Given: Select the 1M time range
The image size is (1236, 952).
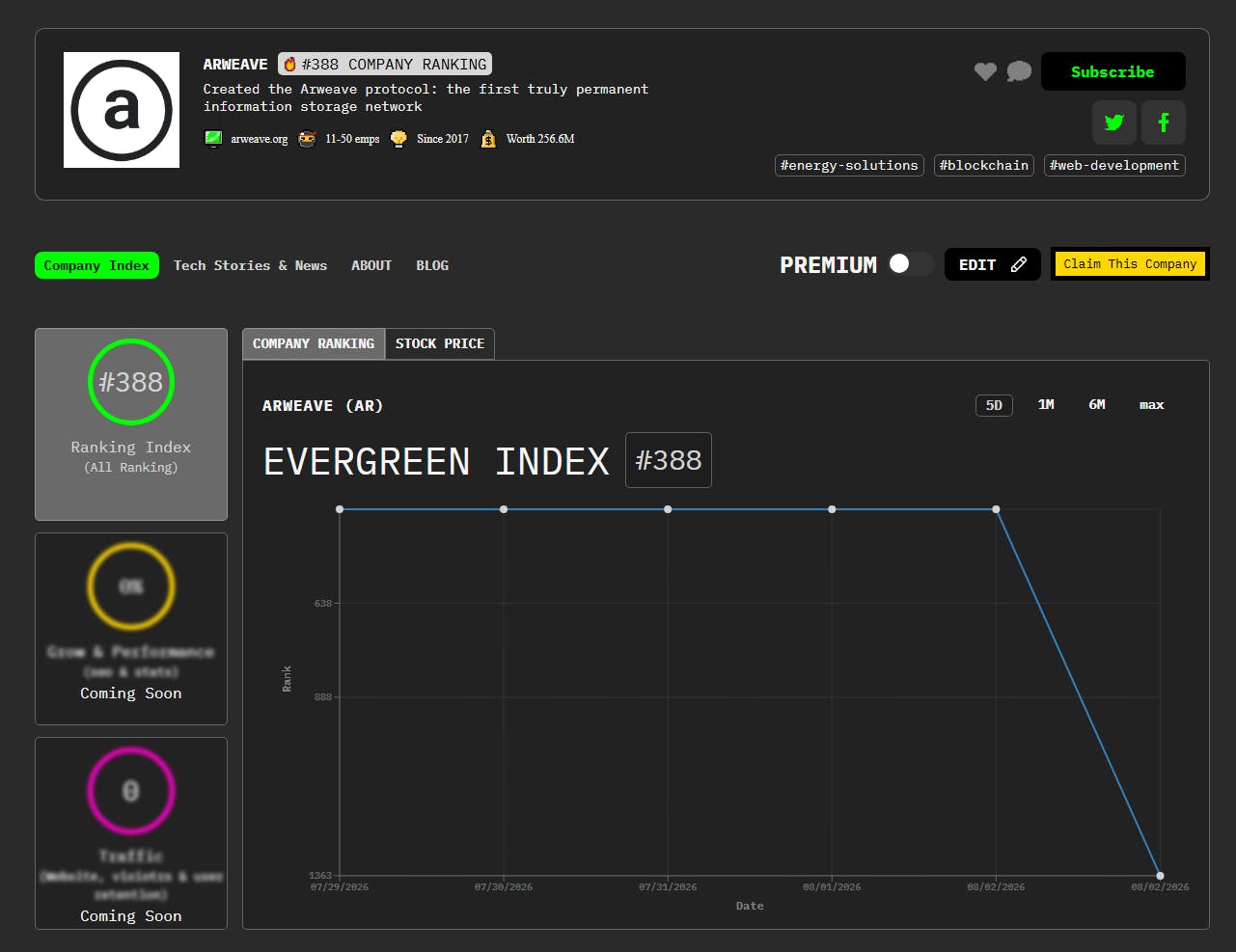Looking at the screenshot, I should click(x=1046, y=405).
